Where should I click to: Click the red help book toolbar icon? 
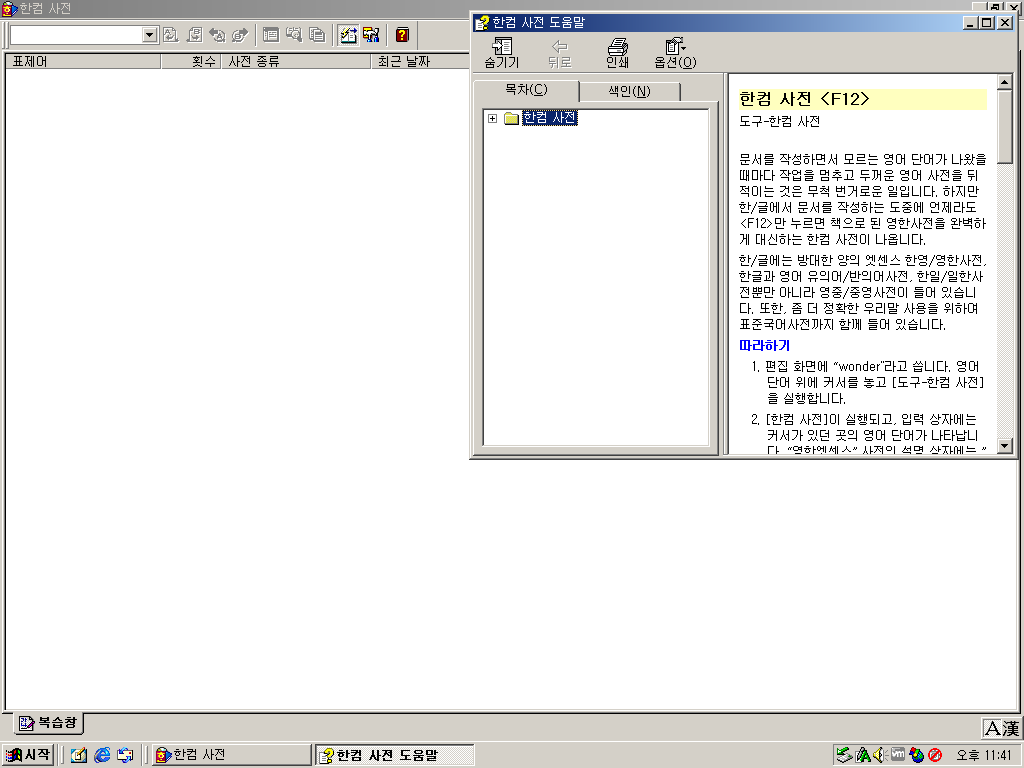[402, 35]
